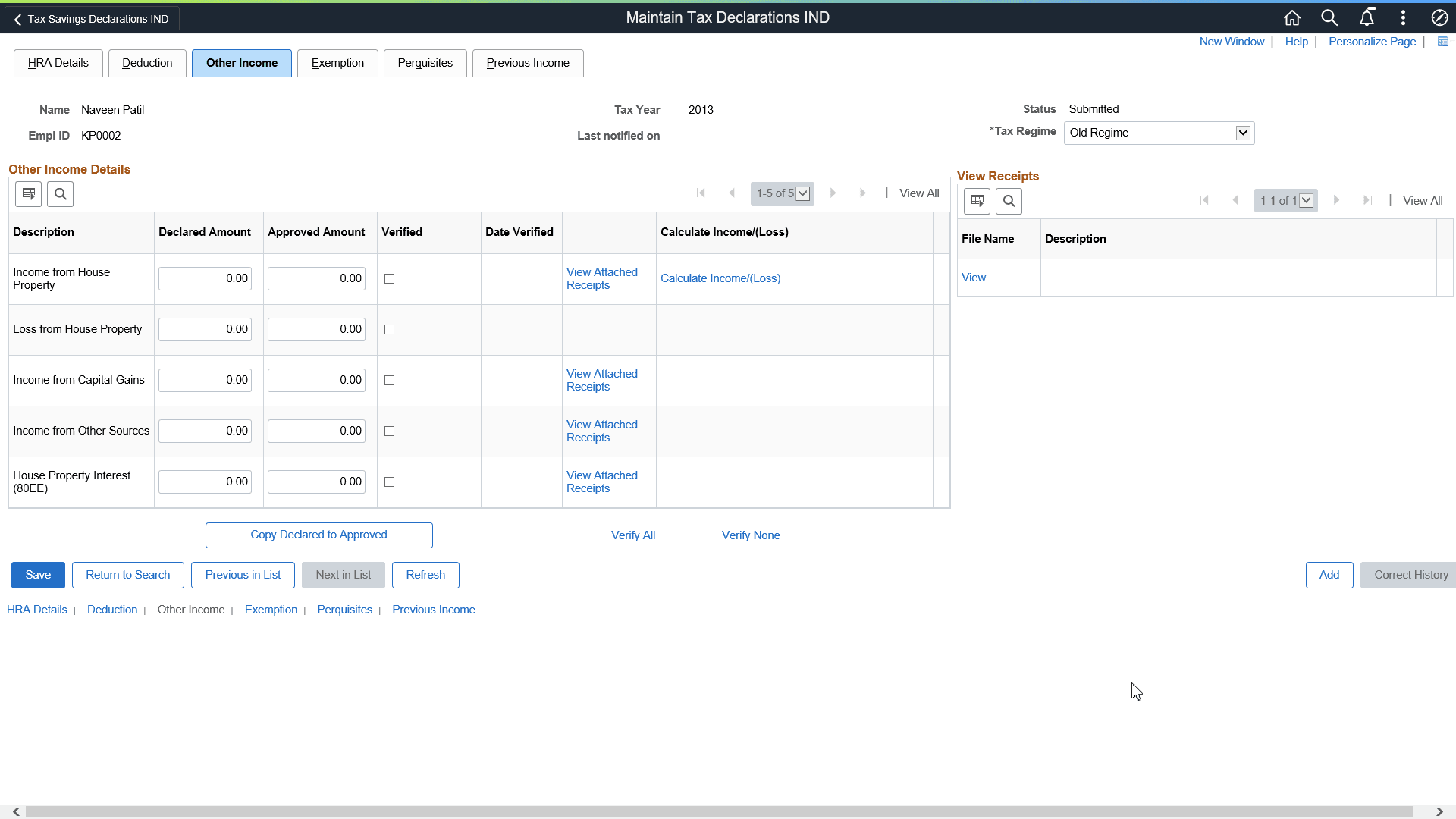The height and width of the screenshot is (819, 1456).
Task: Open the Home page via the home icon
Action: (1292, 17)
